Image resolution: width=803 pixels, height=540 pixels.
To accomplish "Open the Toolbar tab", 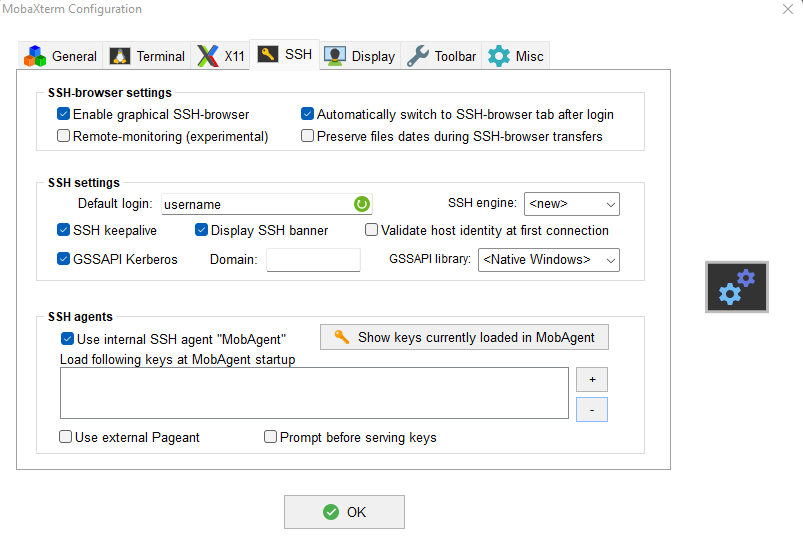I will (x=441, y=56).
